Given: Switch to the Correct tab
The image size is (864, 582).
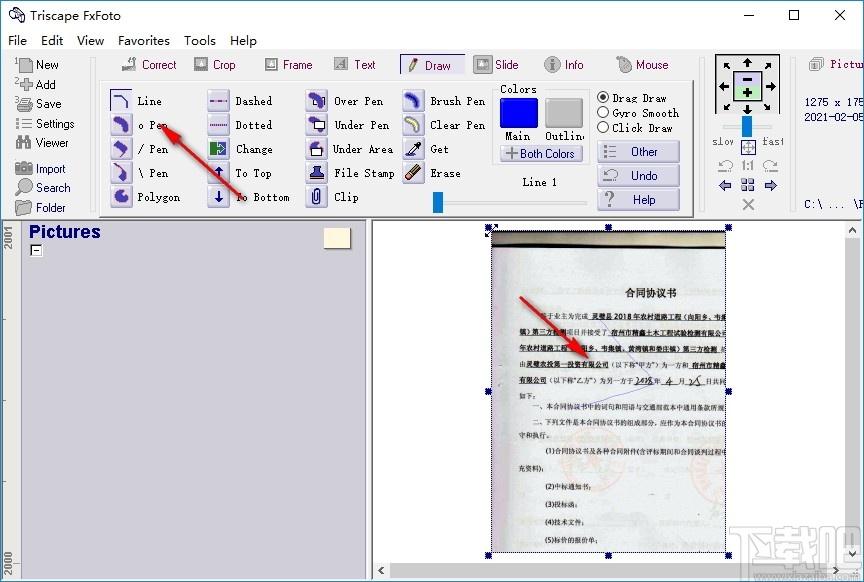Looking at the screenshot, I should (x=149, y=65).
